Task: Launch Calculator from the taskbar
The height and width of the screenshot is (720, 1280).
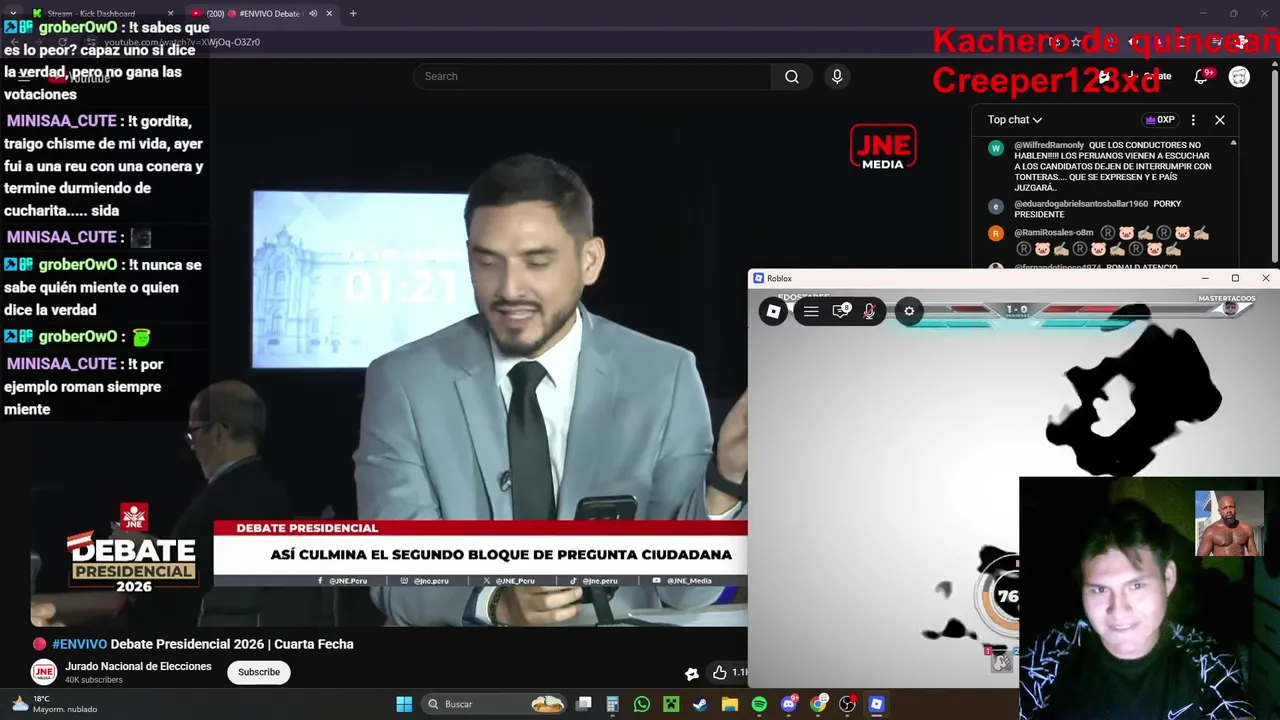Action: click(613, 704)
